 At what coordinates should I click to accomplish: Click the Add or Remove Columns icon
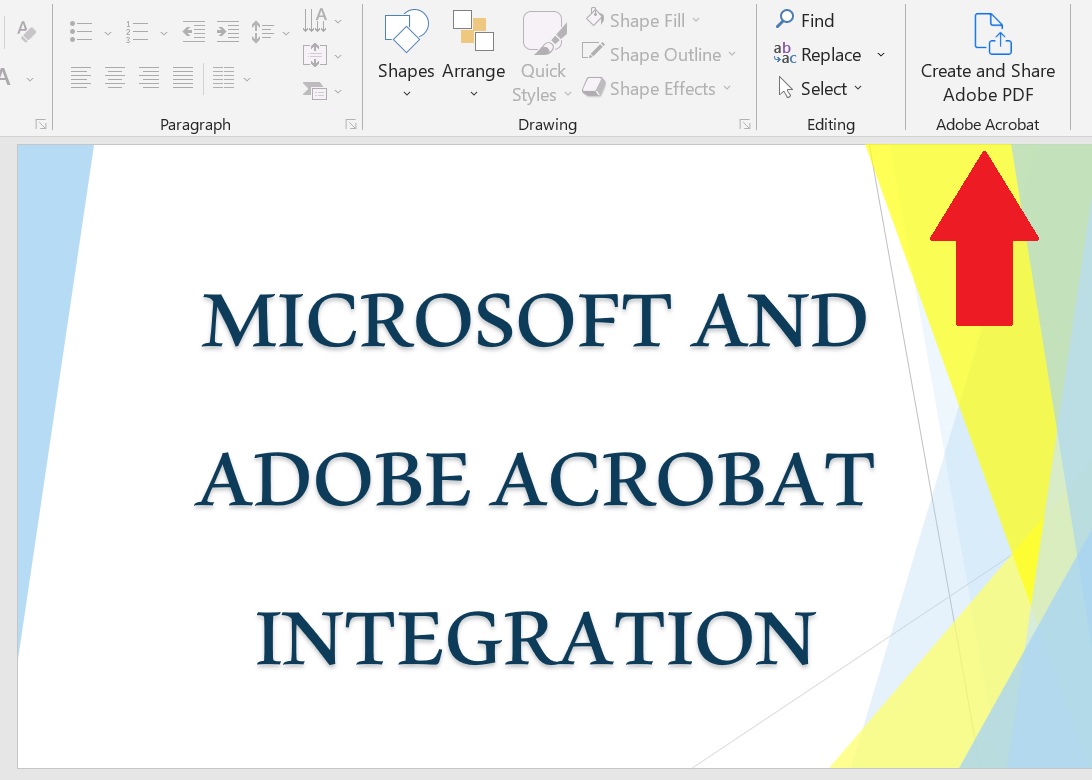point(223,77)
